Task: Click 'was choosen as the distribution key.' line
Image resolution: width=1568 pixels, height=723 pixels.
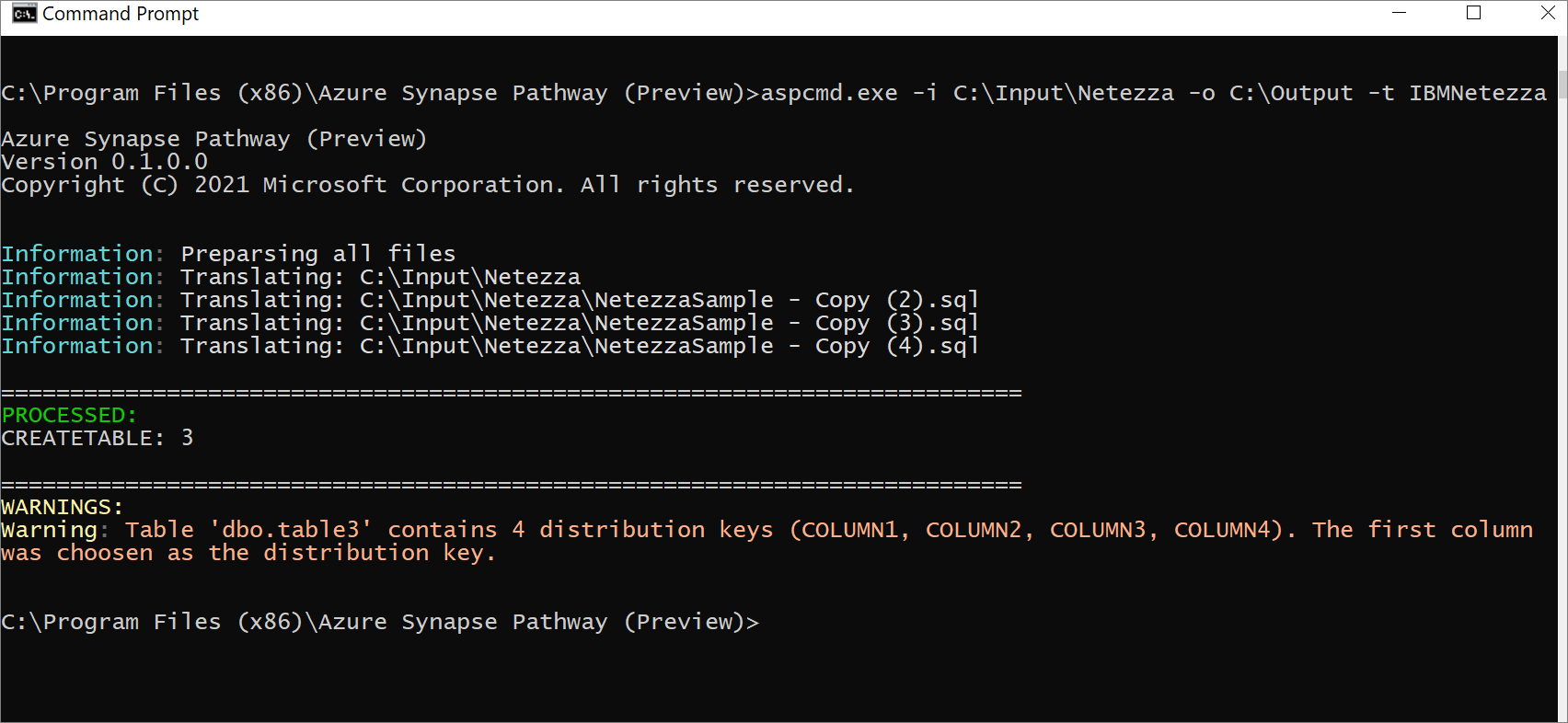Action: click(x=249, y=553)
